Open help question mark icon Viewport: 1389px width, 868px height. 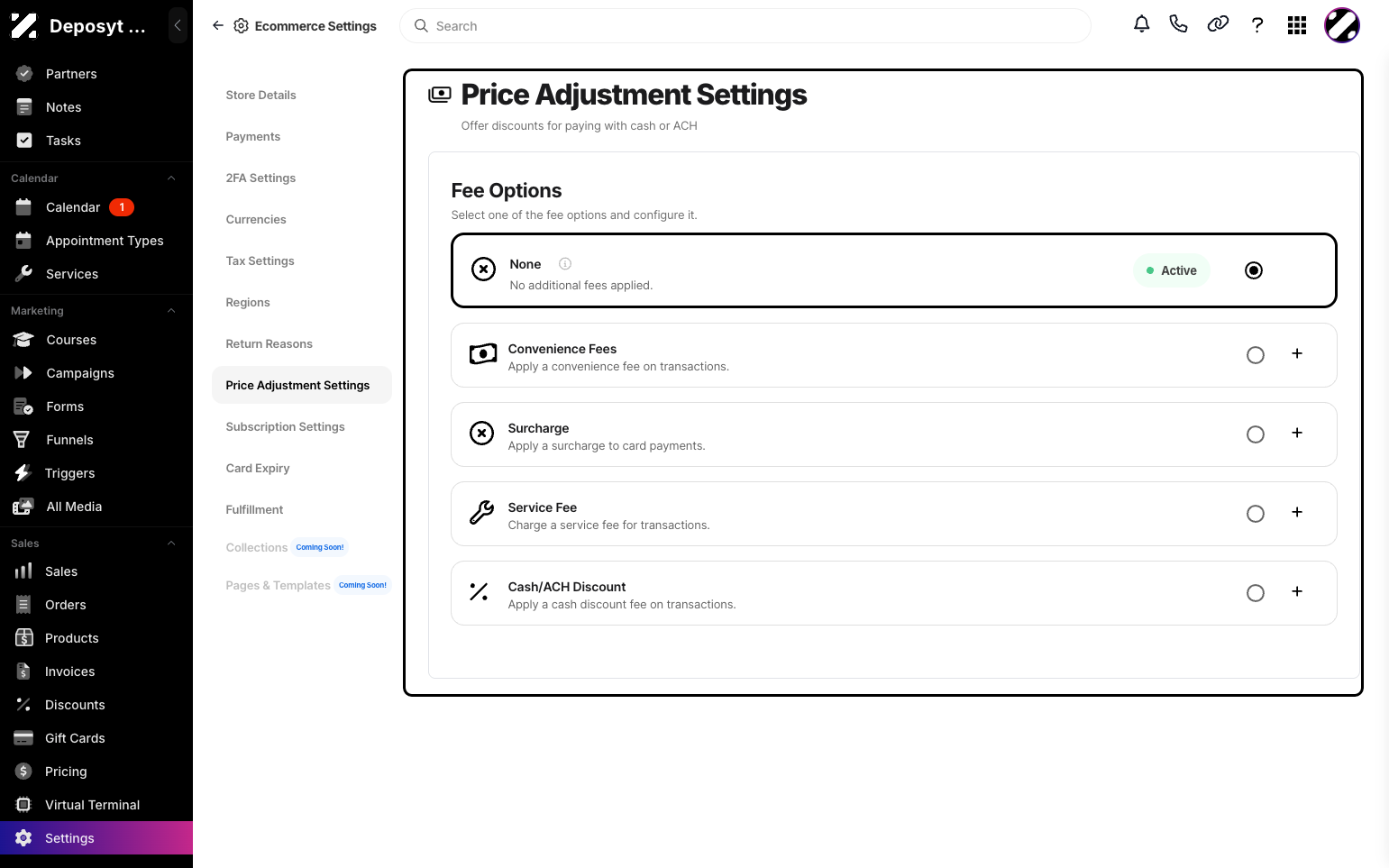(x=1257, y=25)
